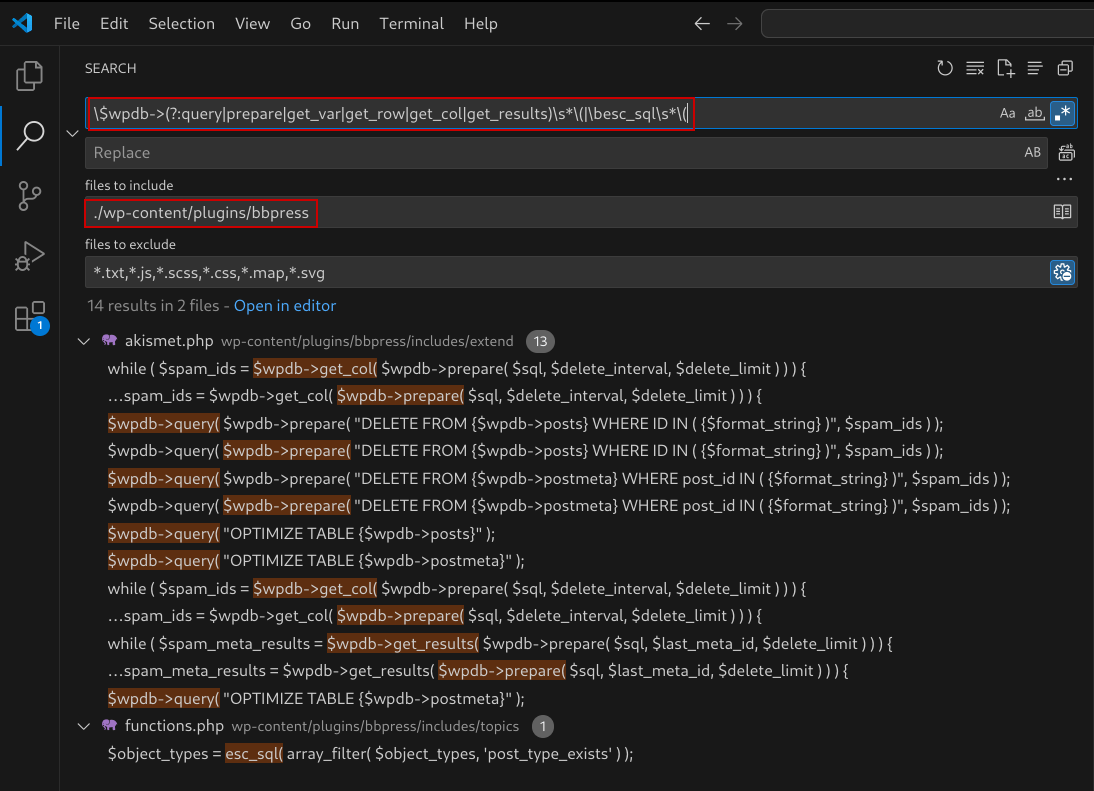Clear search results

975,68
